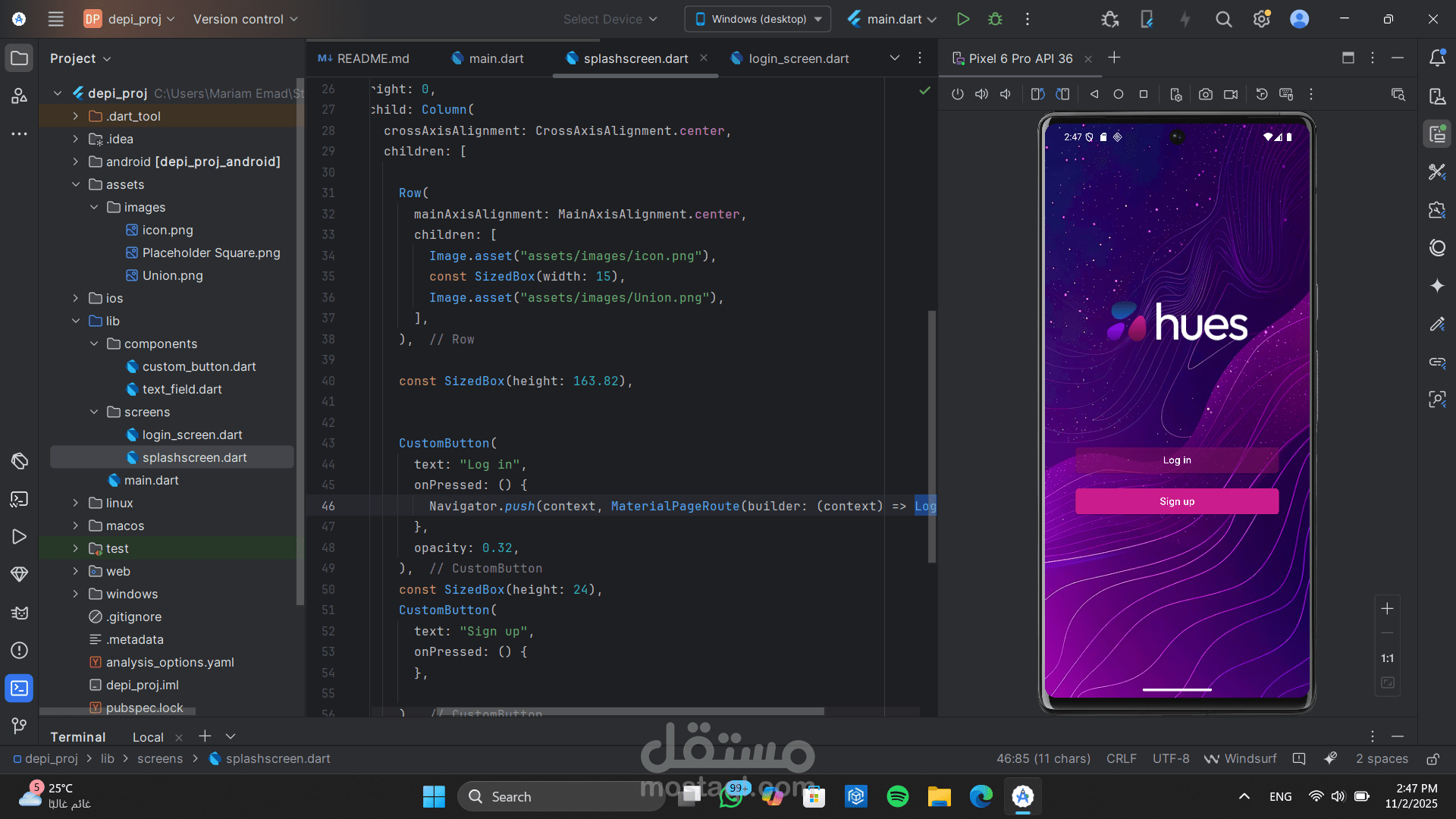Open the user account avatar
Screen dimensions: 1456x819
click(1300, 19)
